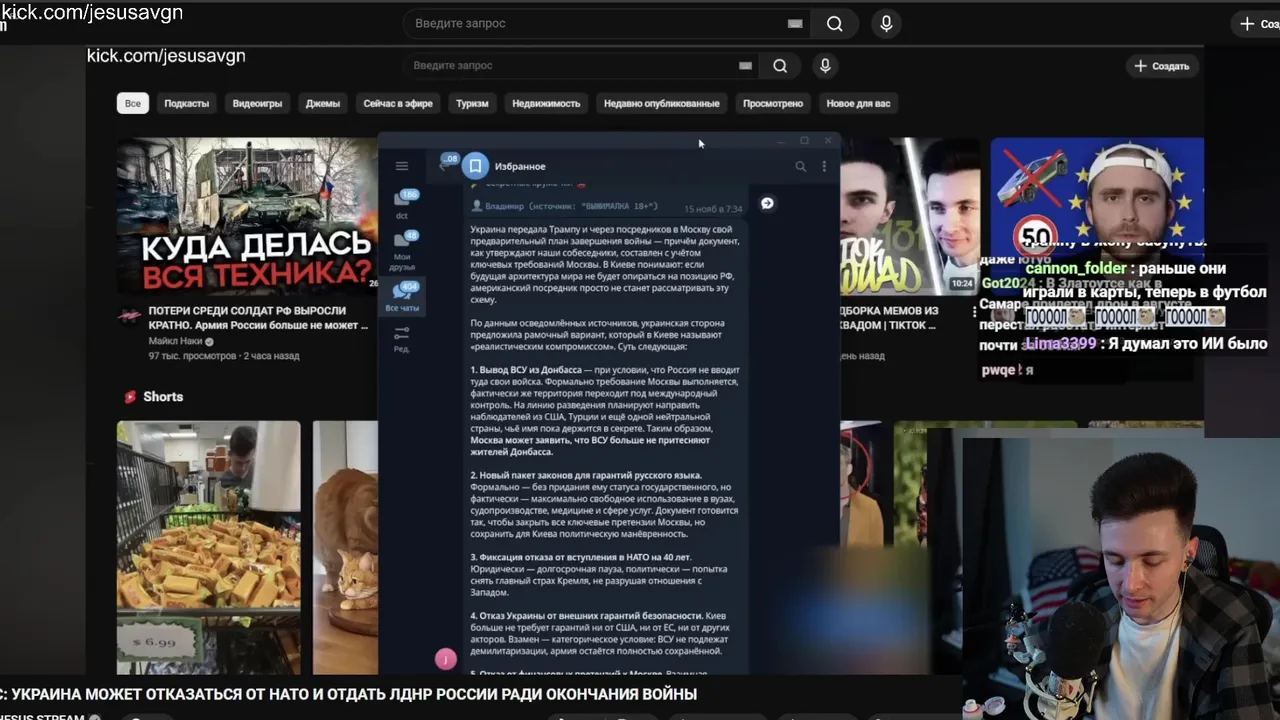Select the Недавно опубликованные chip
1280x720 pixels.
(x=661, y=103)
